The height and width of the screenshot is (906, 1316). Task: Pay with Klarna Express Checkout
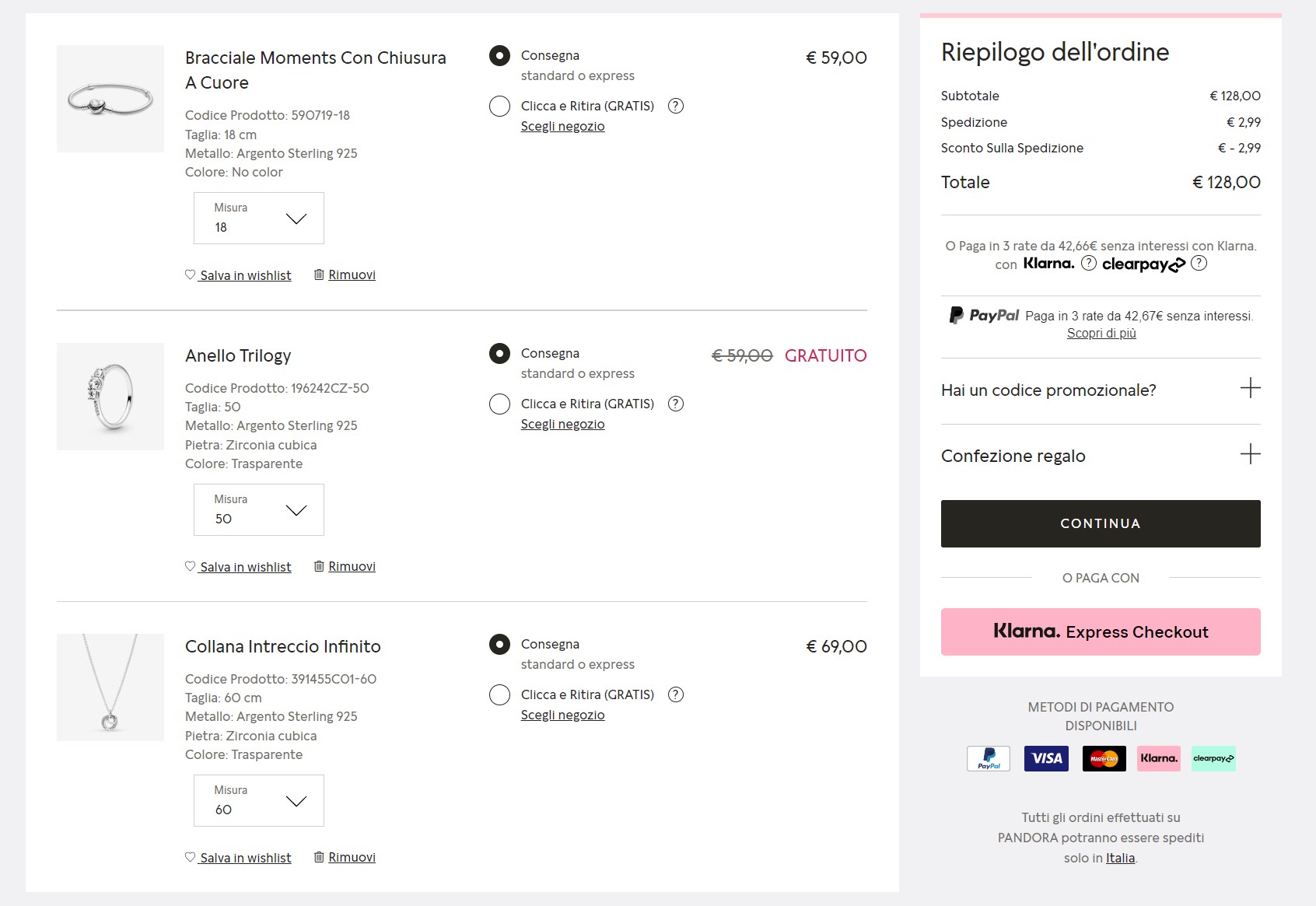(x=1100, y=631)
